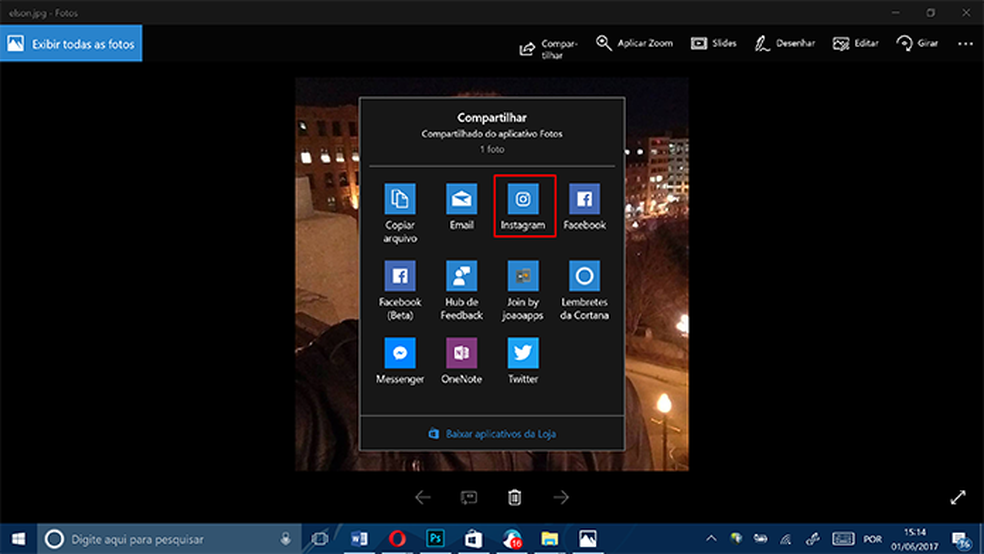The image size is (984, 554).
Task: Open the Editar photo editor
Action: click(855, 43)
